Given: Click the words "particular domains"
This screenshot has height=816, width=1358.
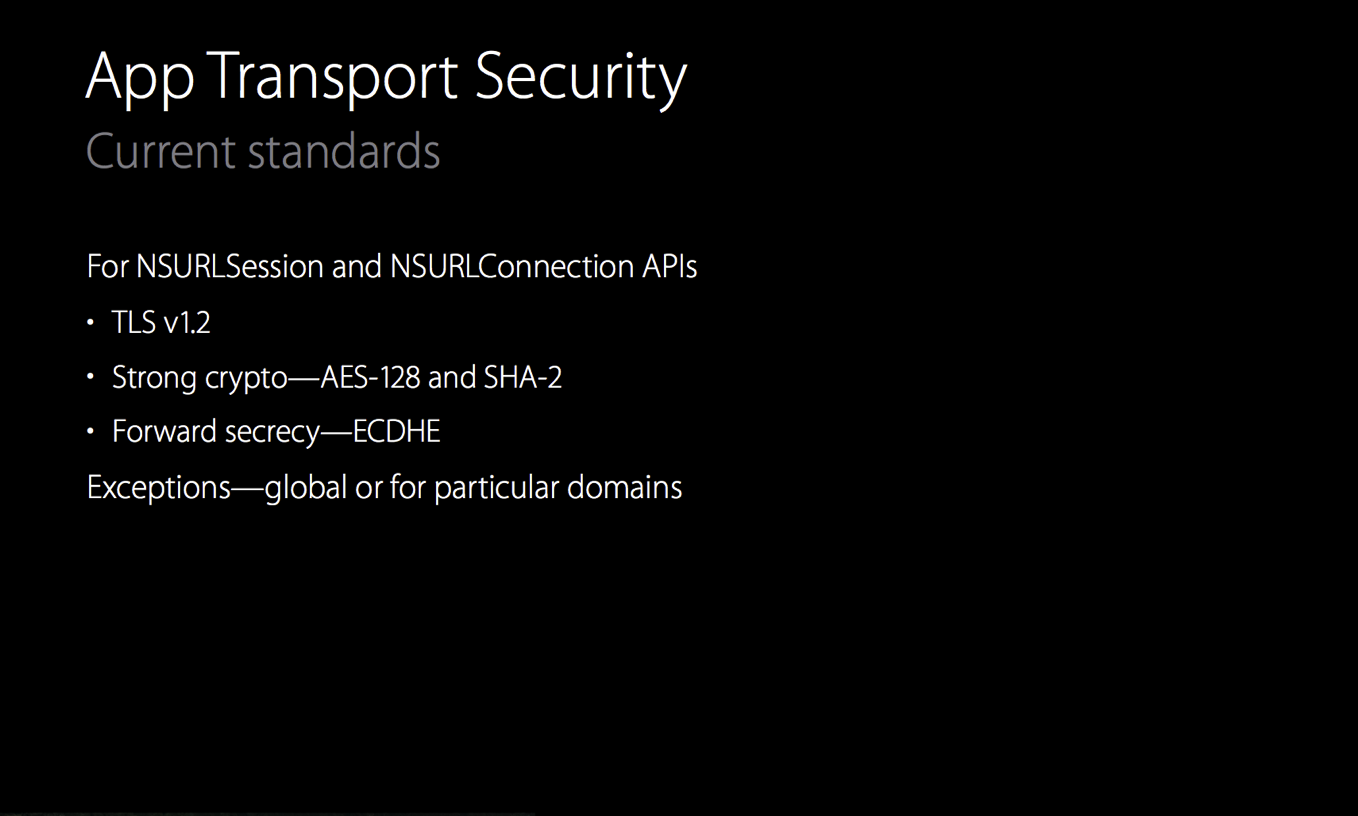Looking at the screenshot, I should coord(558,488).
